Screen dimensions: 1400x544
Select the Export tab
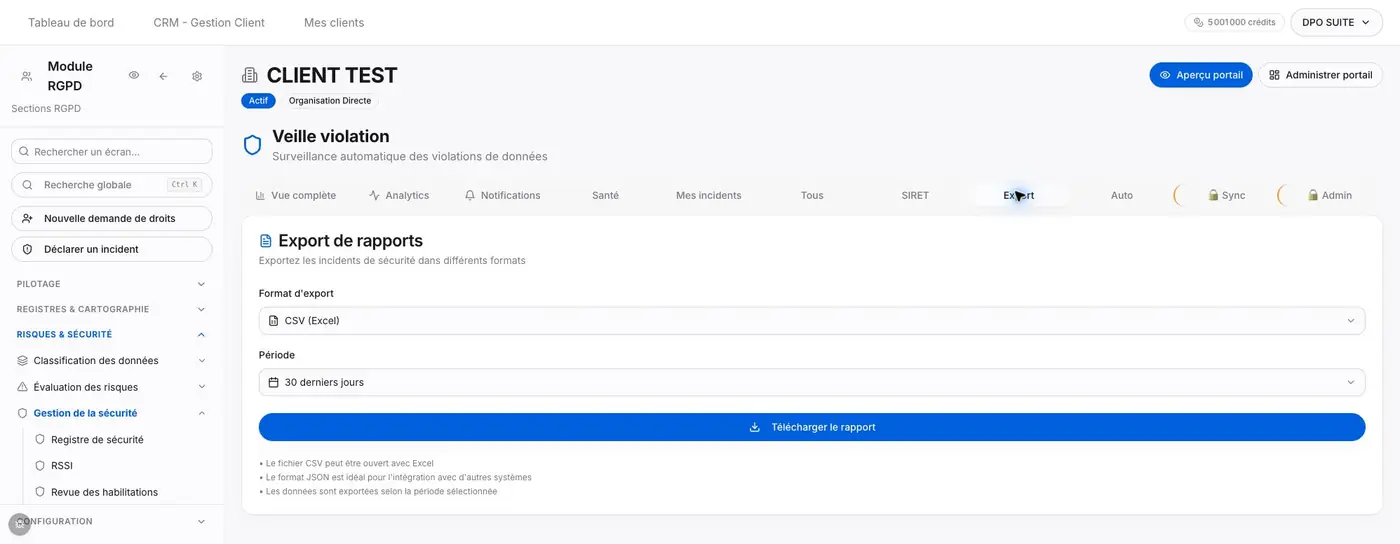click(x=1019, y=195)
